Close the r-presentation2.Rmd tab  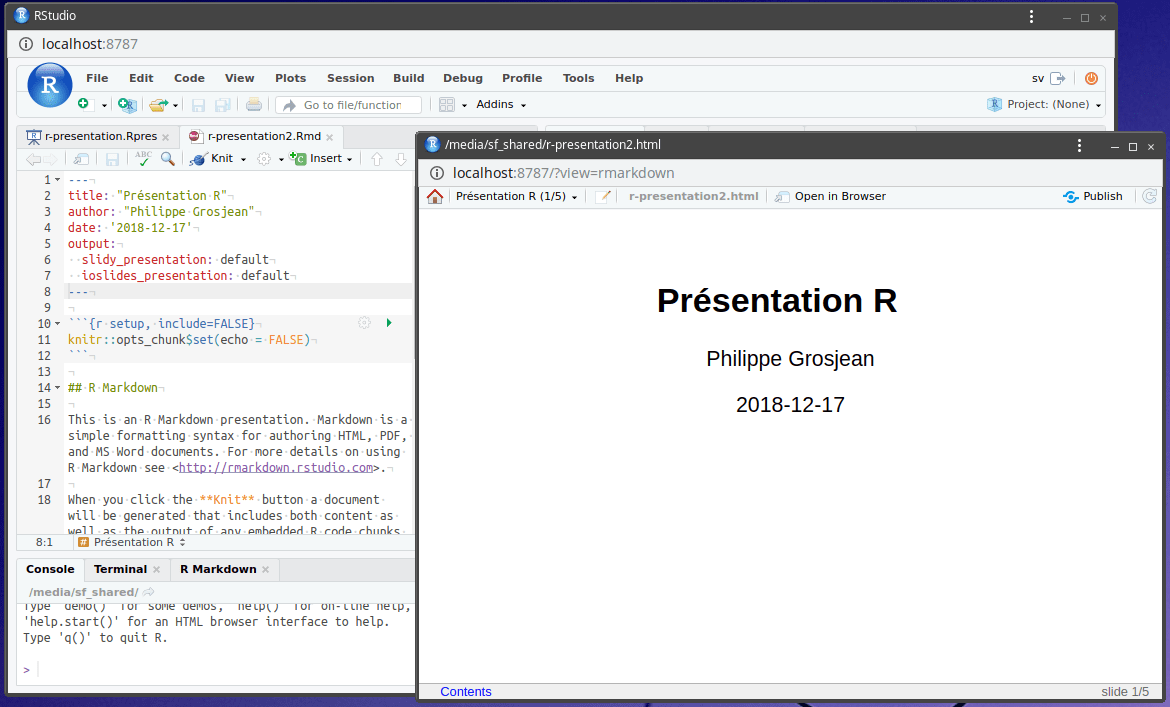329,137
